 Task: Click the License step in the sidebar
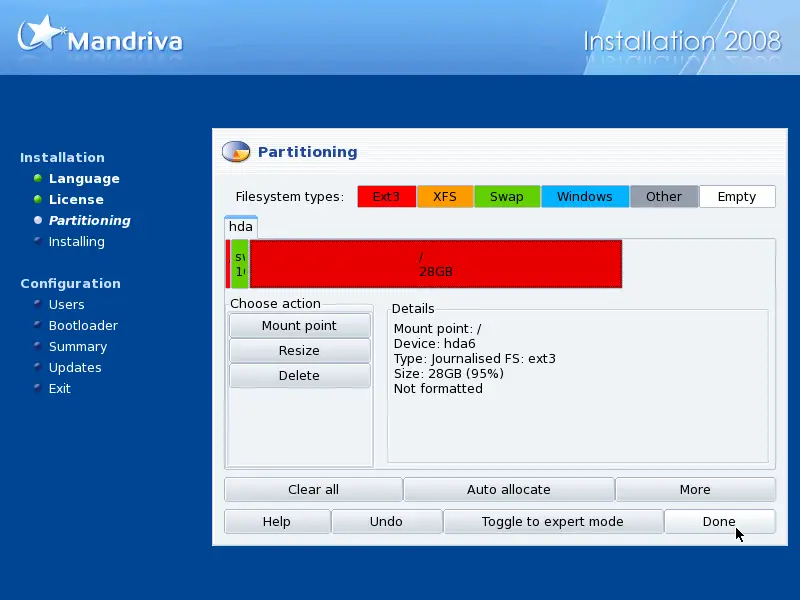(76, 199)
